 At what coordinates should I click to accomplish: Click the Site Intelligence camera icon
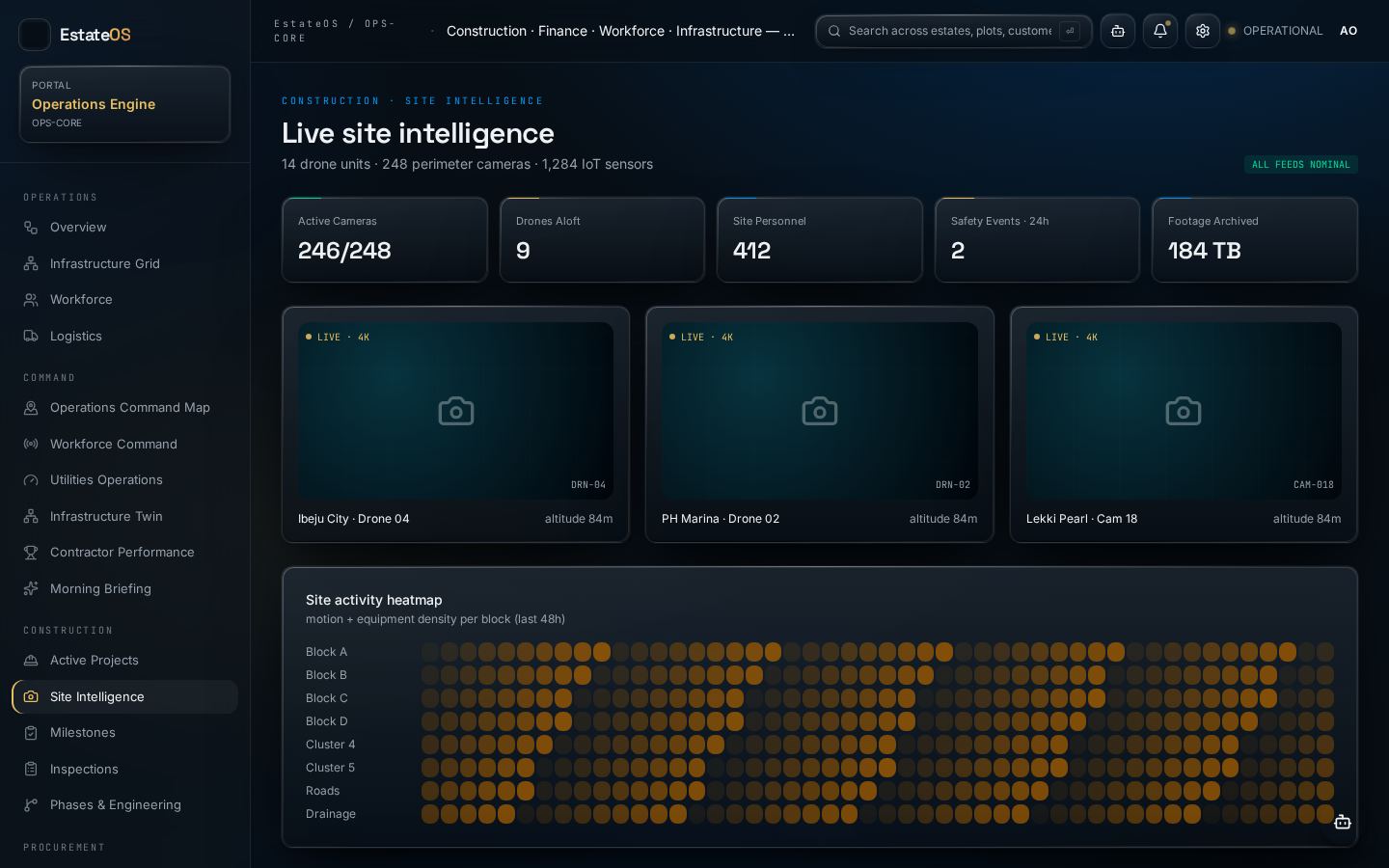(31, 696)
